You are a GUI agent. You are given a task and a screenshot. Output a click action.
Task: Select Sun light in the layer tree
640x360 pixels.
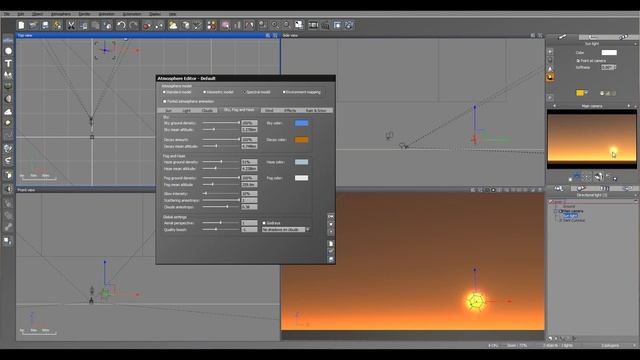point(570,216)
